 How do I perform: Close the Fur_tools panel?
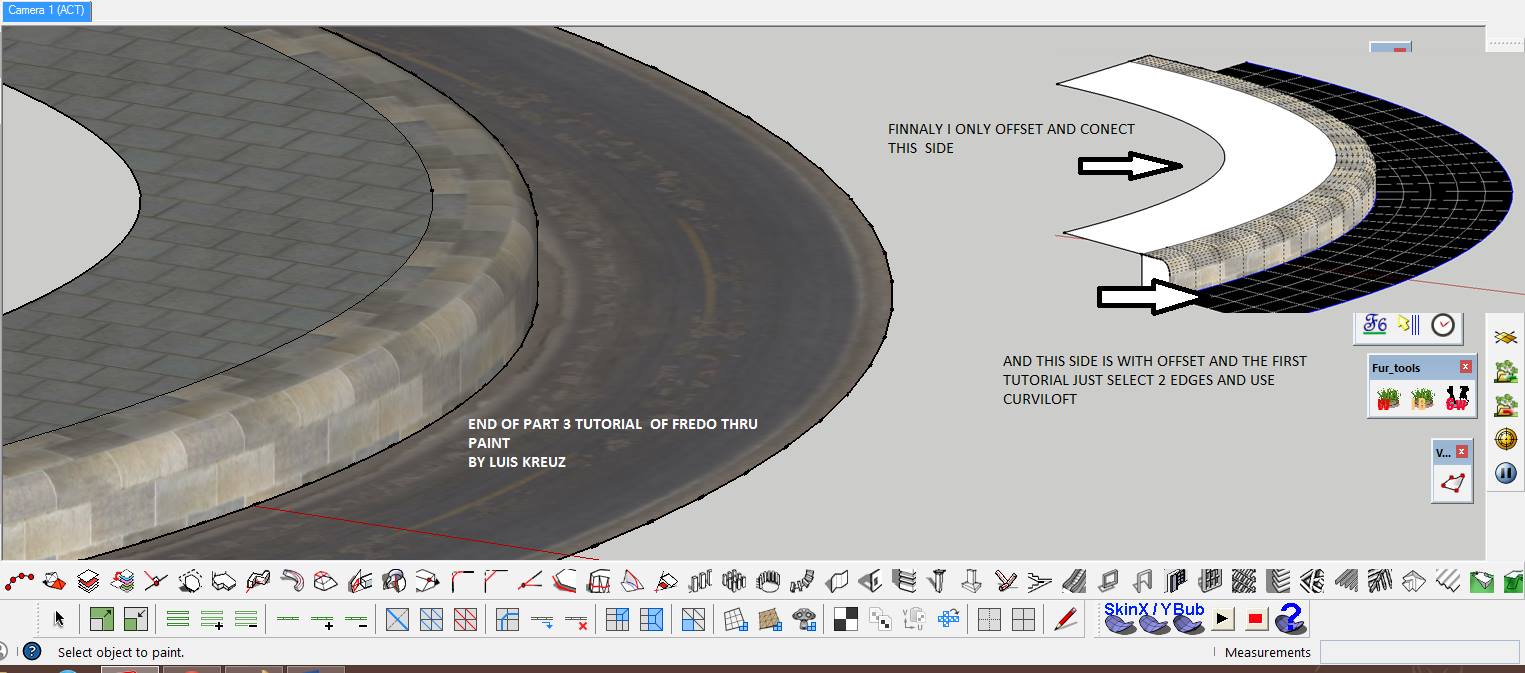pos(1465,366)
